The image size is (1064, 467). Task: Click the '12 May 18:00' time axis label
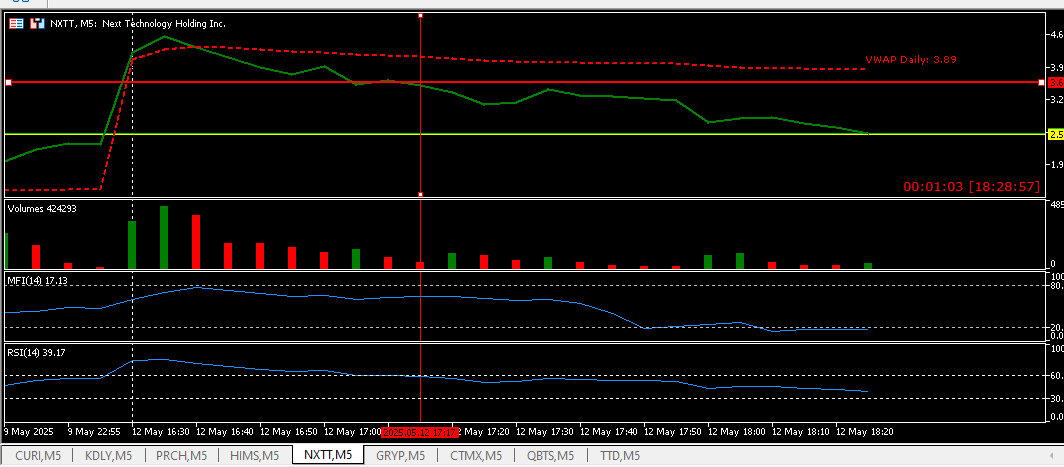[737, 432]
